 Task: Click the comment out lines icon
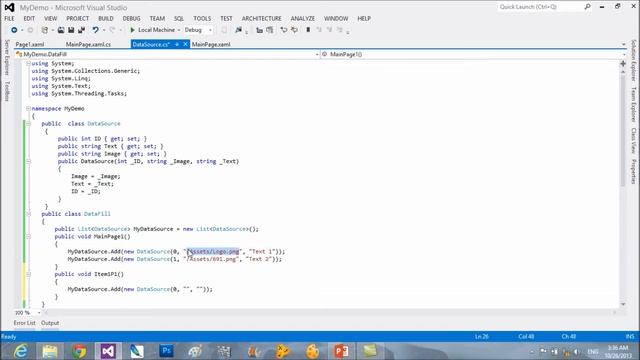pyautogui.click(x=284, y=30)
